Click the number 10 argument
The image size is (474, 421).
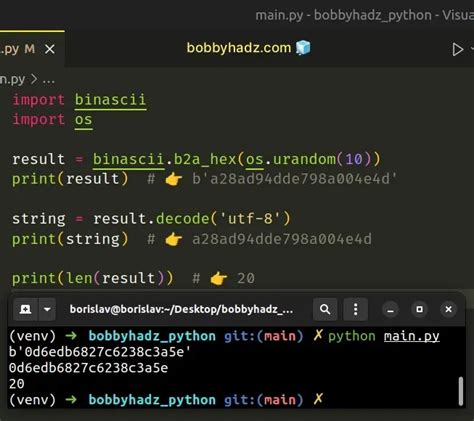click(354, 159)
